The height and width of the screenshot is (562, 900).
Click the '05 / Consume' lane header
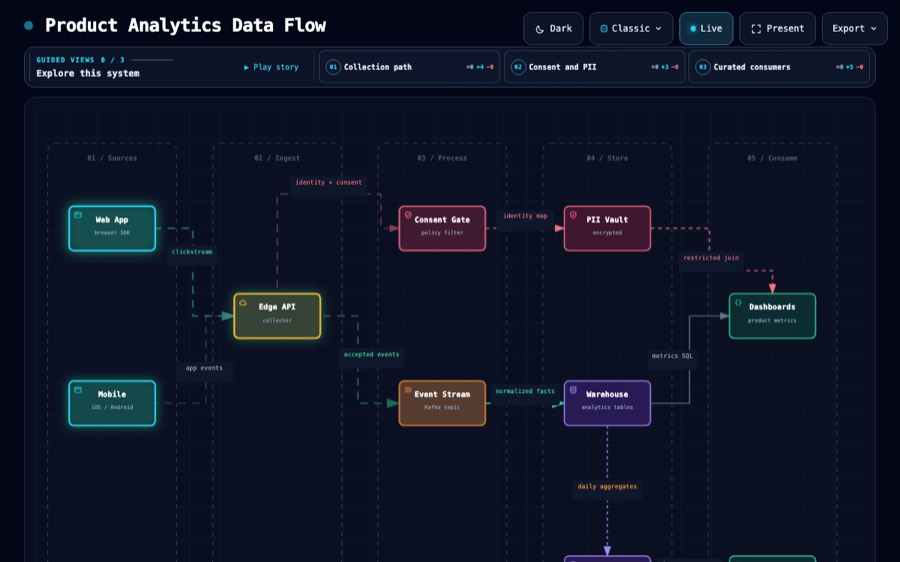[x=772, y=158]
